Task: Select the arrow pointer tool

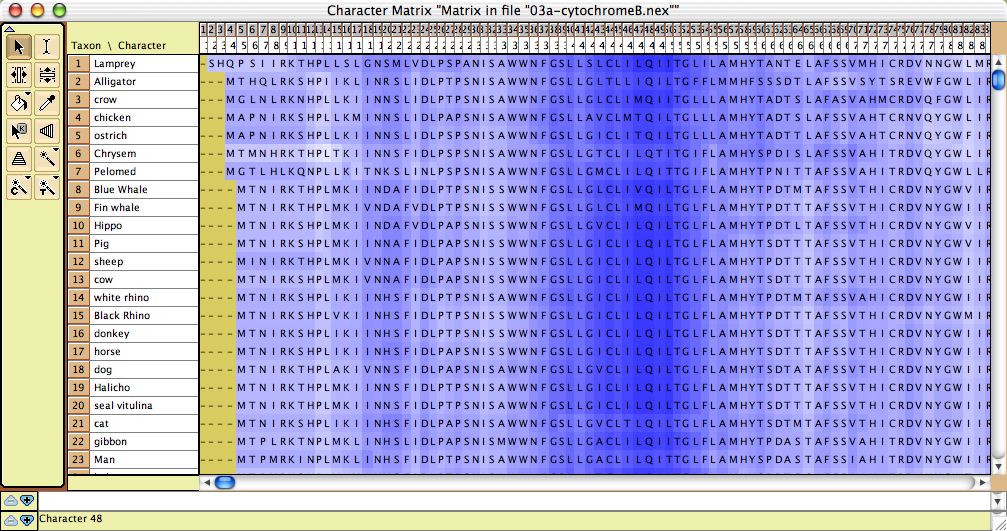Action: (18, 46)
